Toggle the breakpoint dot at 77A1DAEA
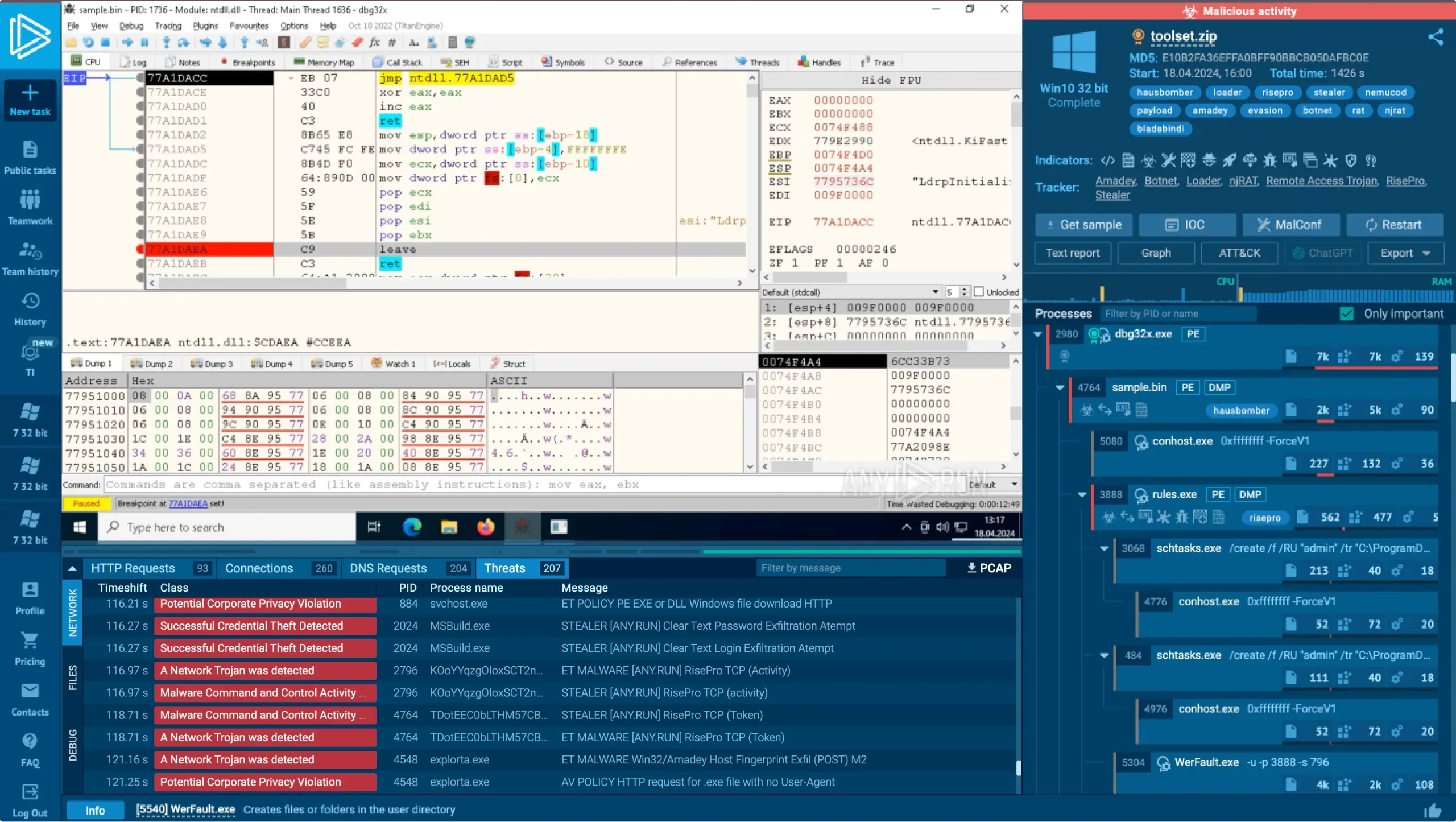 click(140, 249)
